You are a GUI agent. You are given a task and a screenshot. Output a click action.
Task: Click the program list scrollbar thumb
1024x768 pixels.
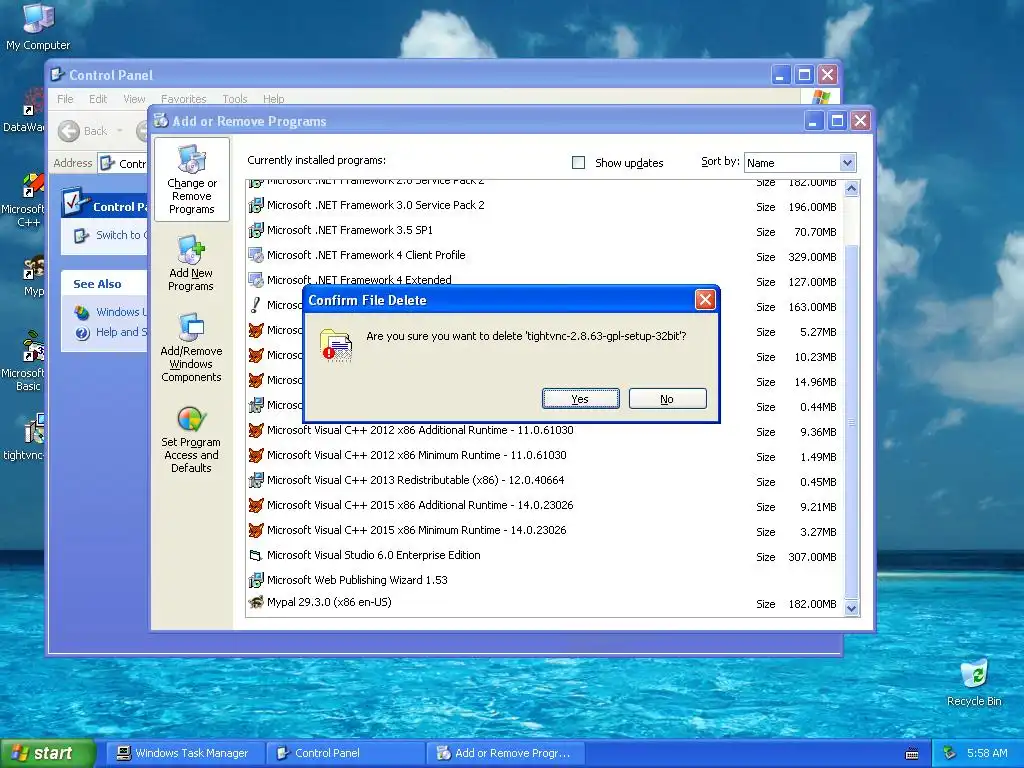[x=851, y=422]
